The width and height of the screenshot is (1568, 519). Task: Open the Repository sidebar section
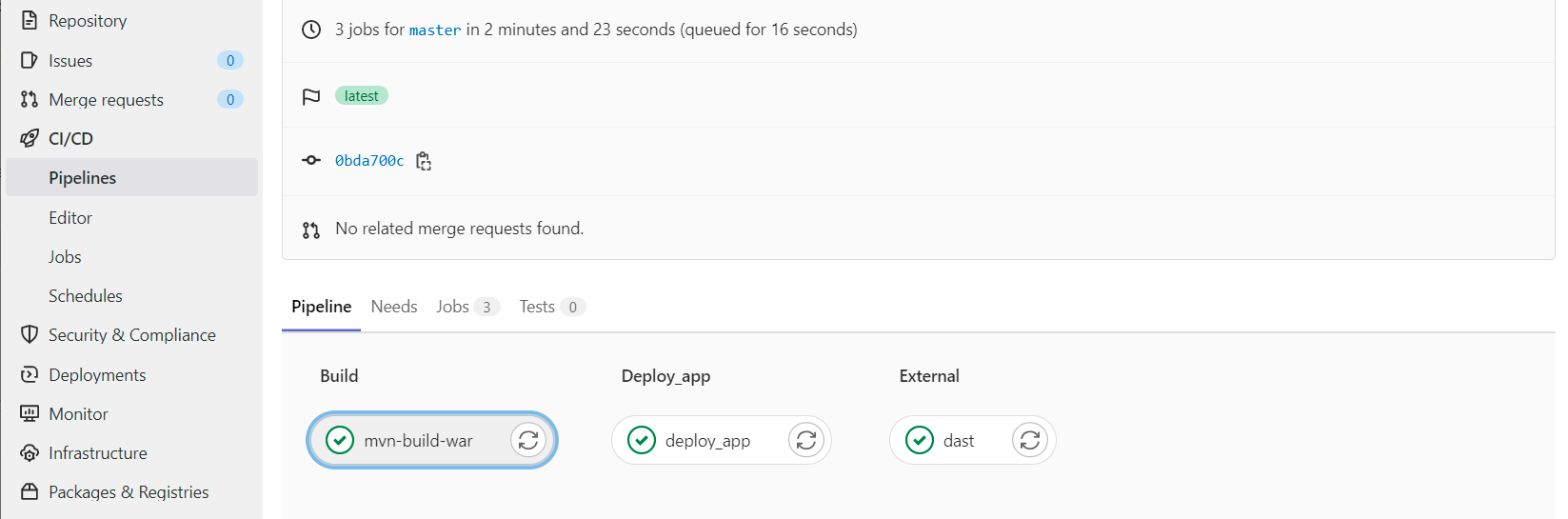[x=88, y=21]
